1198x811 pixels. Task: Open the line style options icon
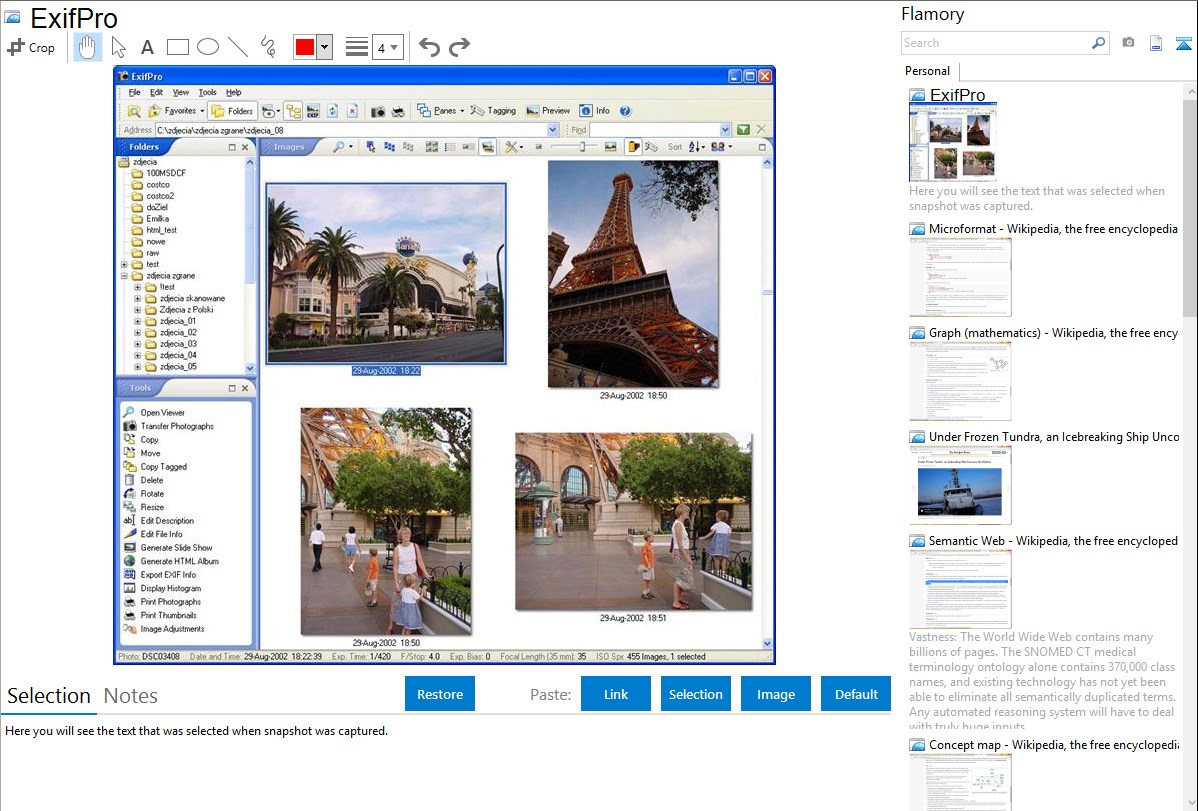(357, 47)
